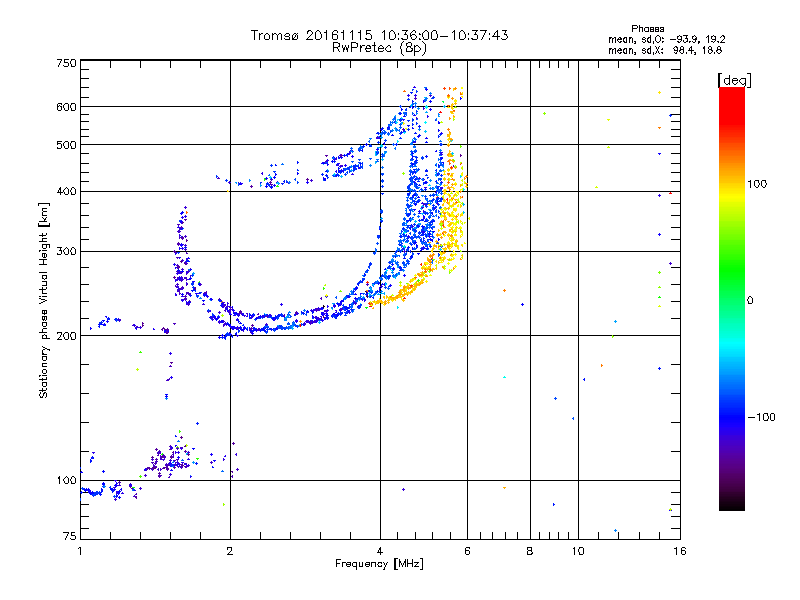Click colorbar tick label "-100"
The height and width of the screenshot is (600, 800).
click(x=761, y=417)
